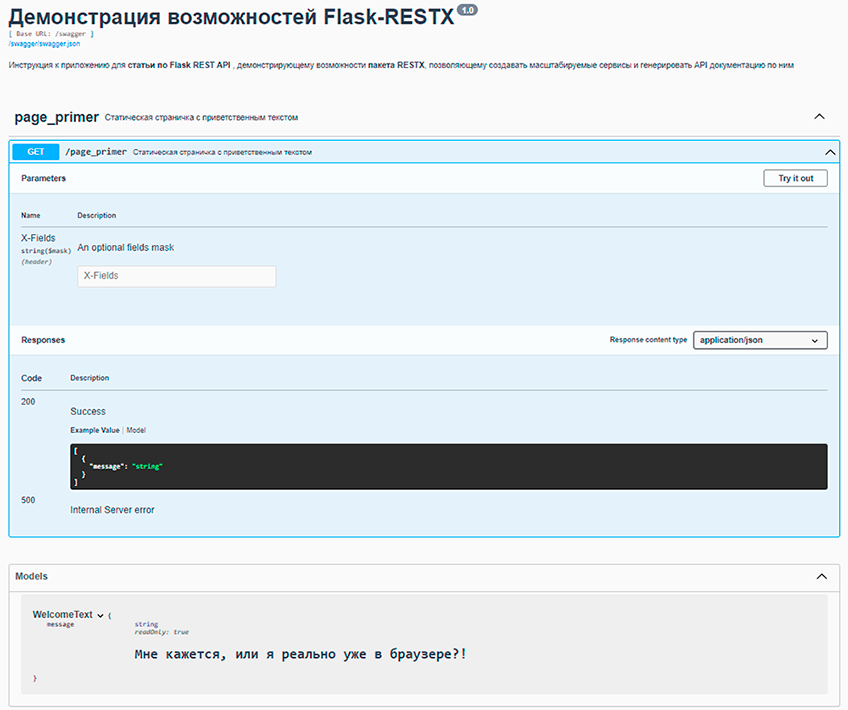
Task: Select the Example Value tab
Action: coord(94,430)
